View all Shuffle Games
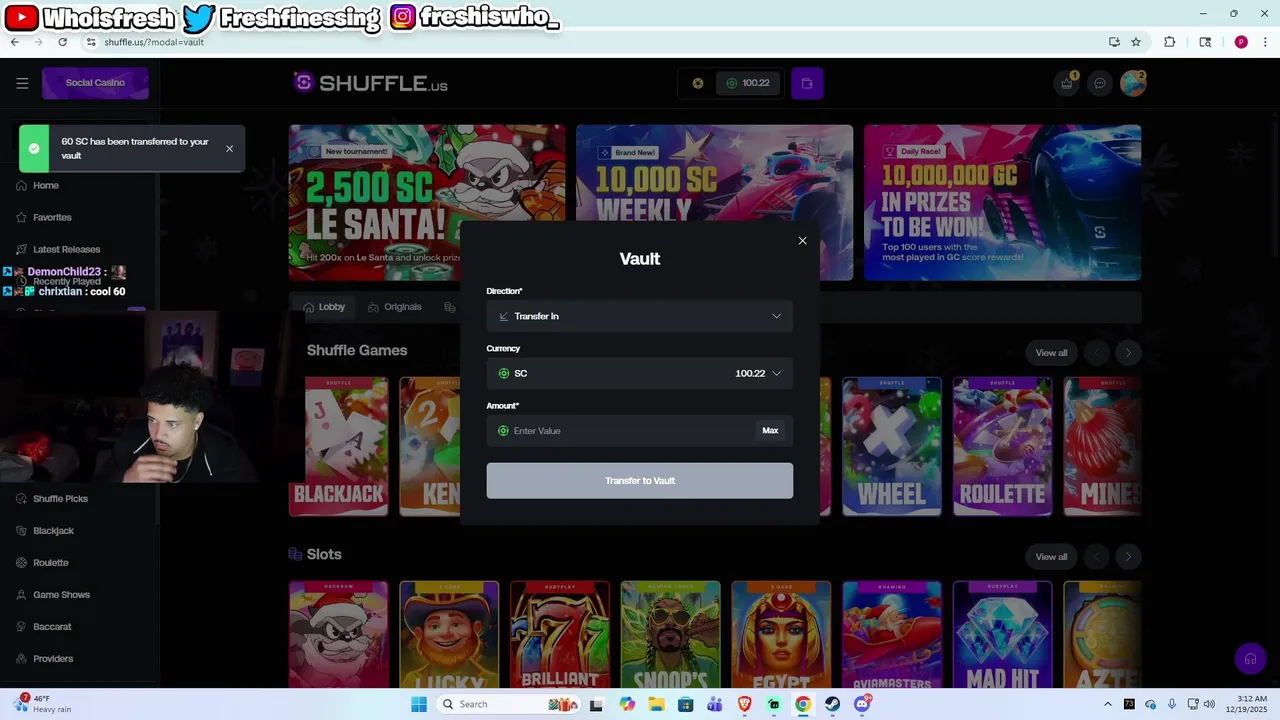1280x720 pixels. (x=1051, y=353)
